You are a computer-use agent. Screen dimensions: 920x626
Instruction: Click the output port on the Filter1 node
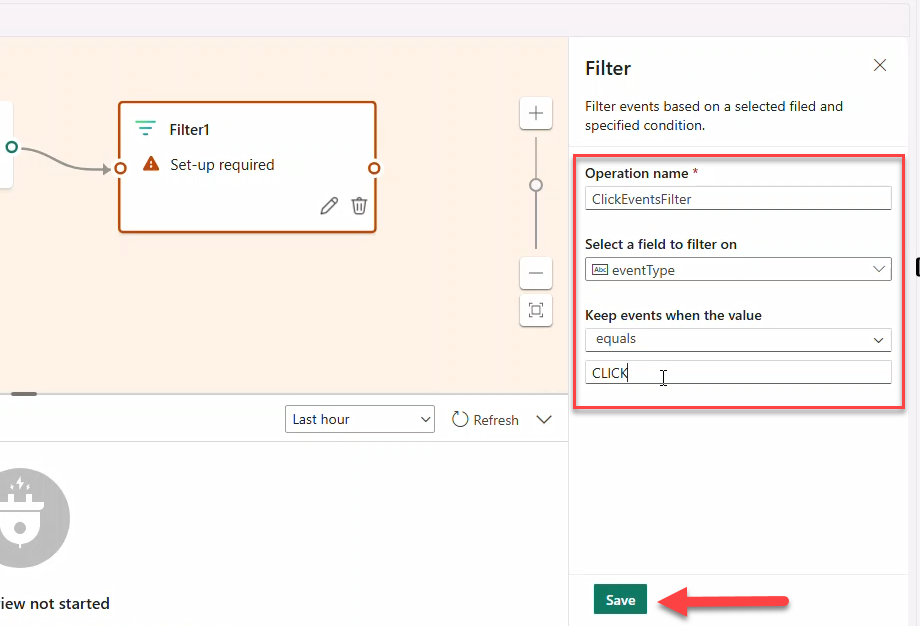[x=374, y=168]
